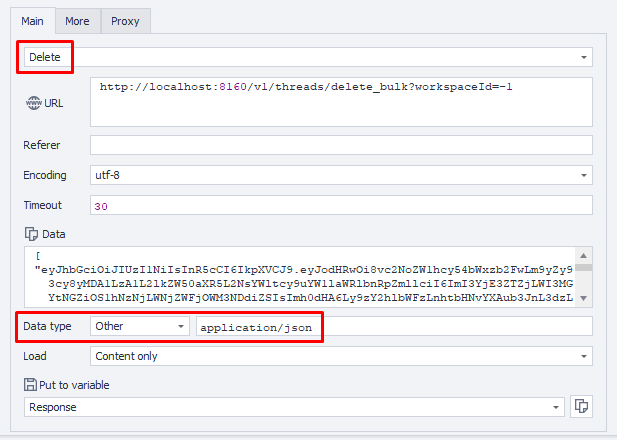This screenshot has height=440, width=617.
Task: Click the Timeout field showing 30
Action: [x=340, y=205]
